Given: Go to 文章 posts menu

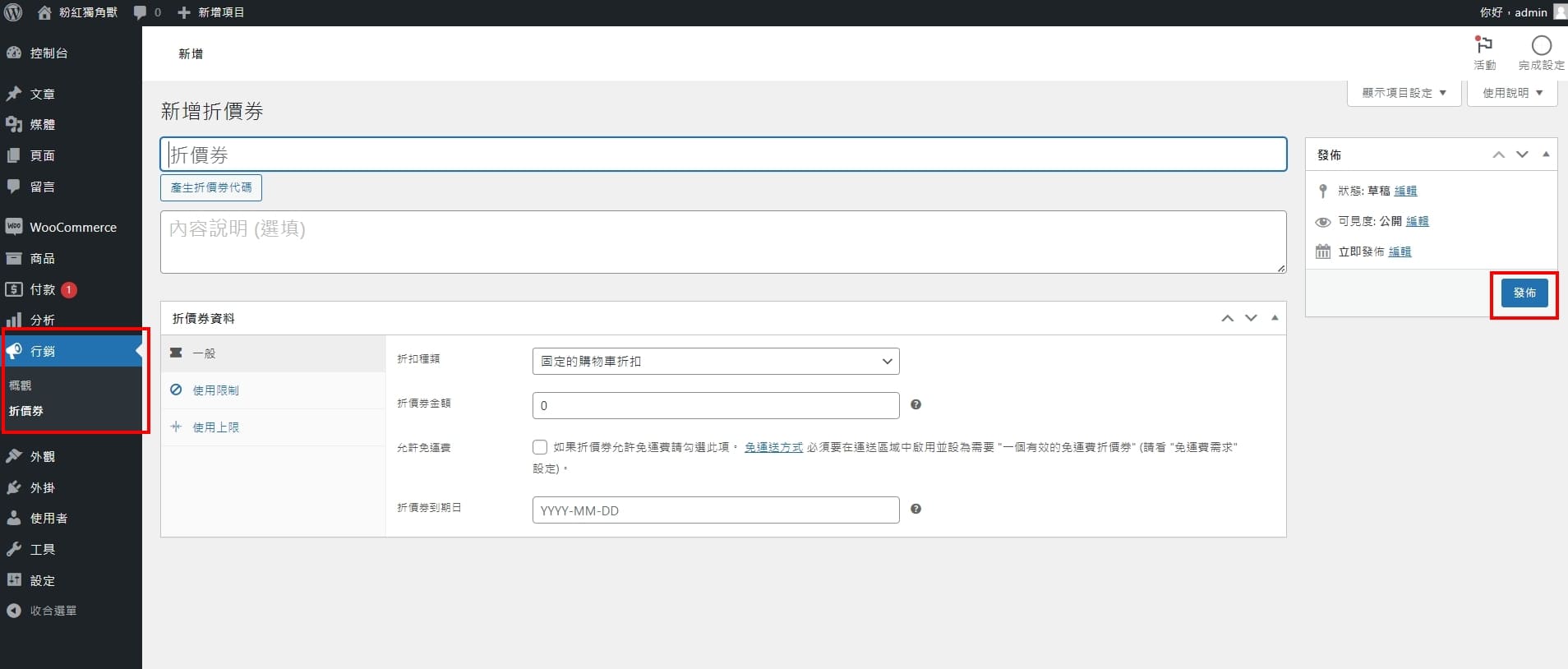Looking at the screenshot, I should 71,94.
